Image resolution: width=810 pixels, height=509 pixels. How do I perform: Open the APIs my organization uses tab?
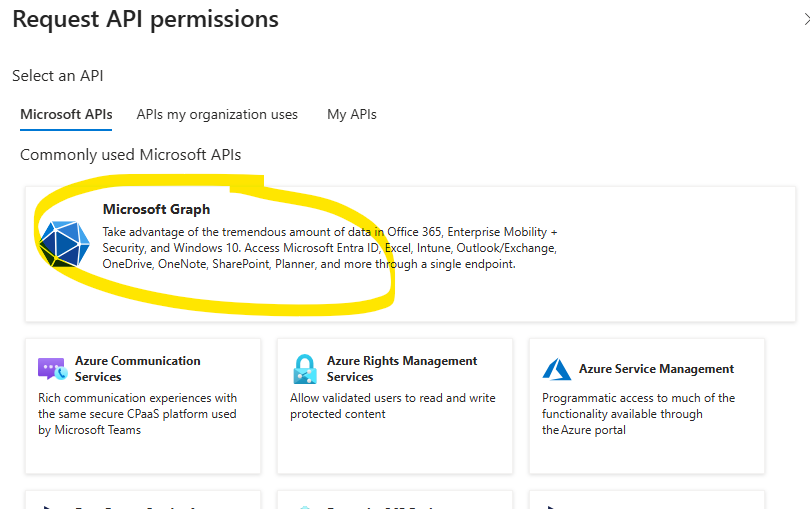tap(217, 114)
